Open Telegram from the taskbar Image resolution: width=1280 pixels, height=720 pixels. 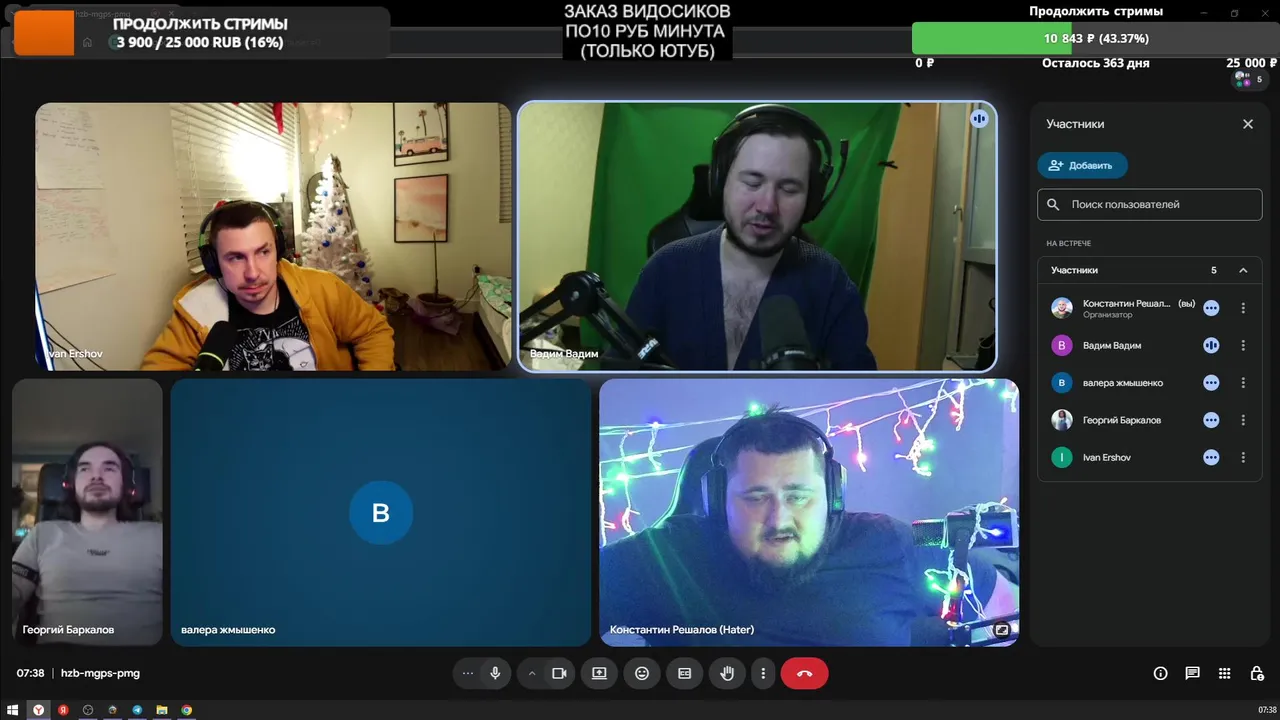coord(137,710)
